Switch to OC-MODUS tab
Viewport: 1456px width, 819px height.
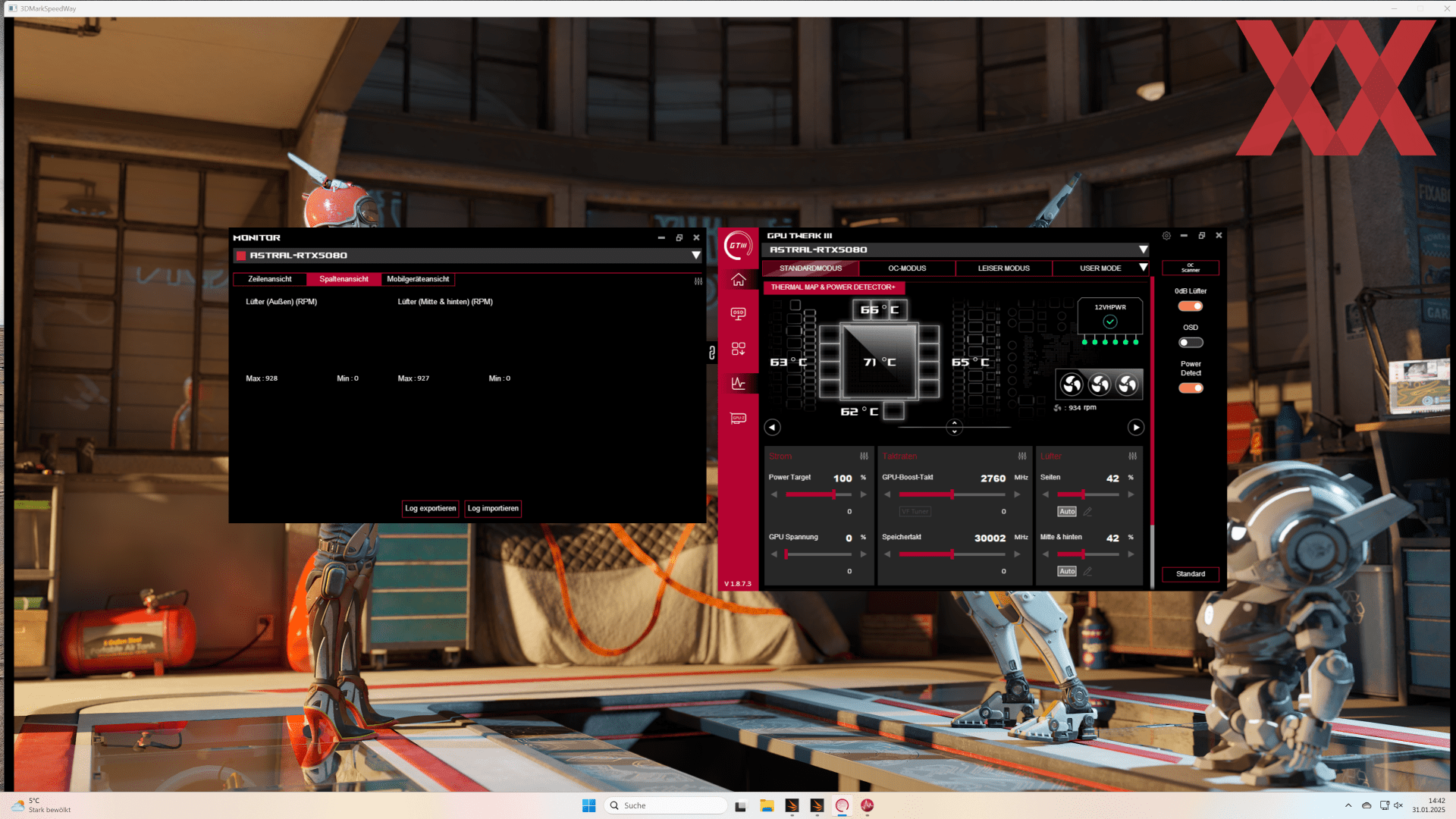pos(907,268)
